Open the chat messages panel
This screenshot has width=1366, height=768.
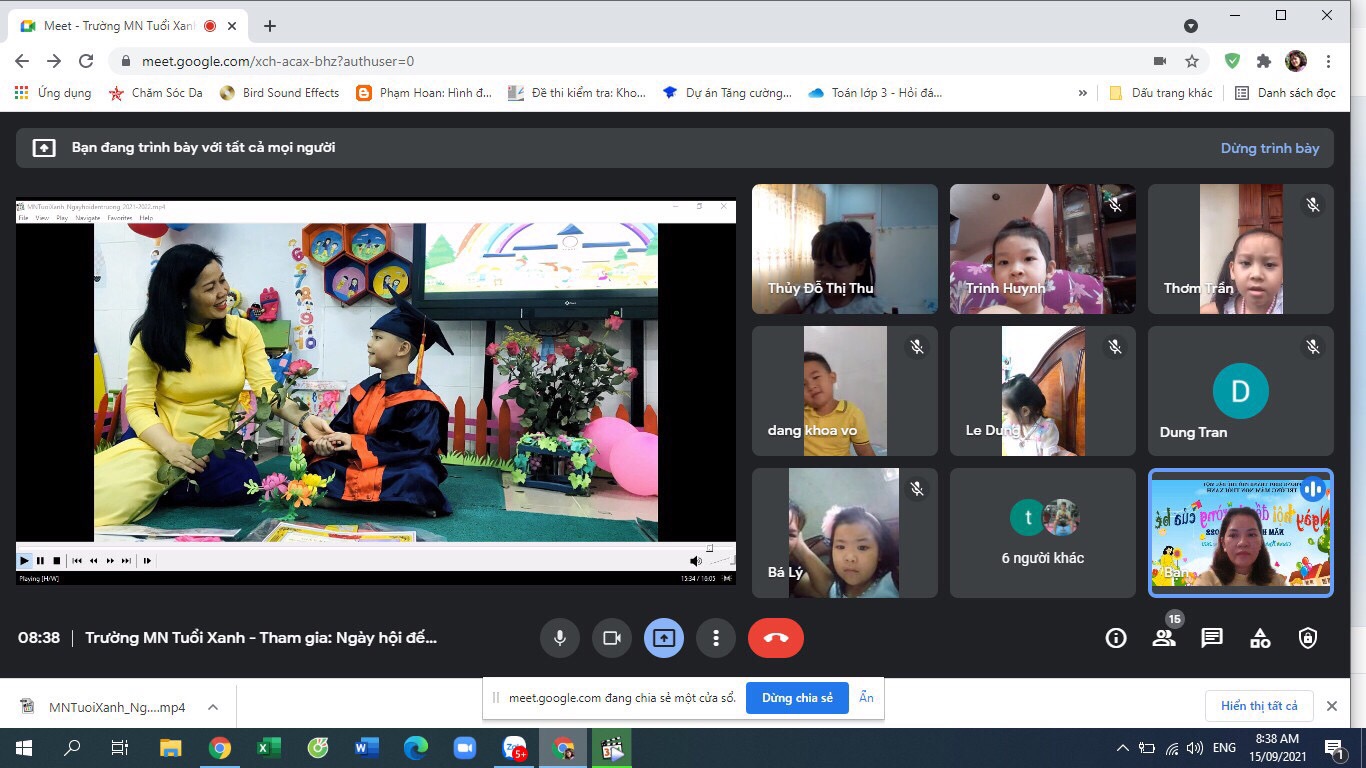point(1212,638)
